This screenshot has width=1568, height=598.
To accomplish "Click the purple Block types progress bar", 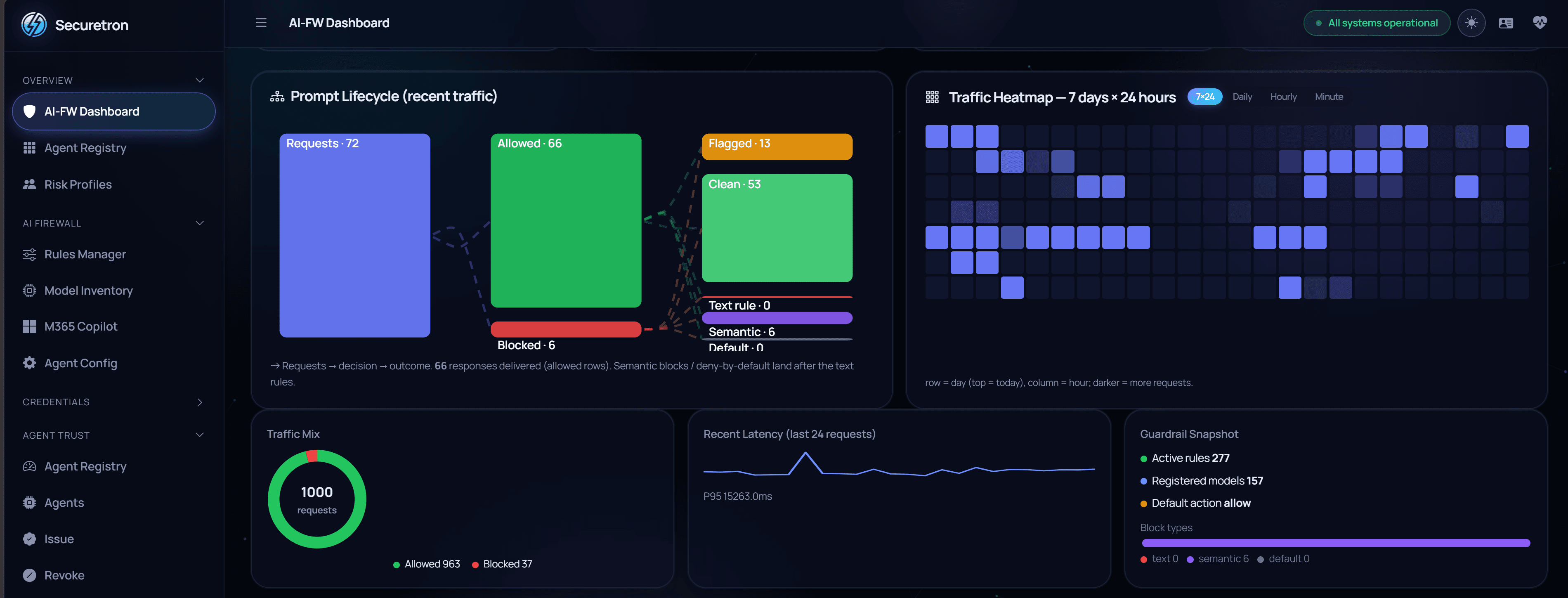I will tap(1335, 543).
